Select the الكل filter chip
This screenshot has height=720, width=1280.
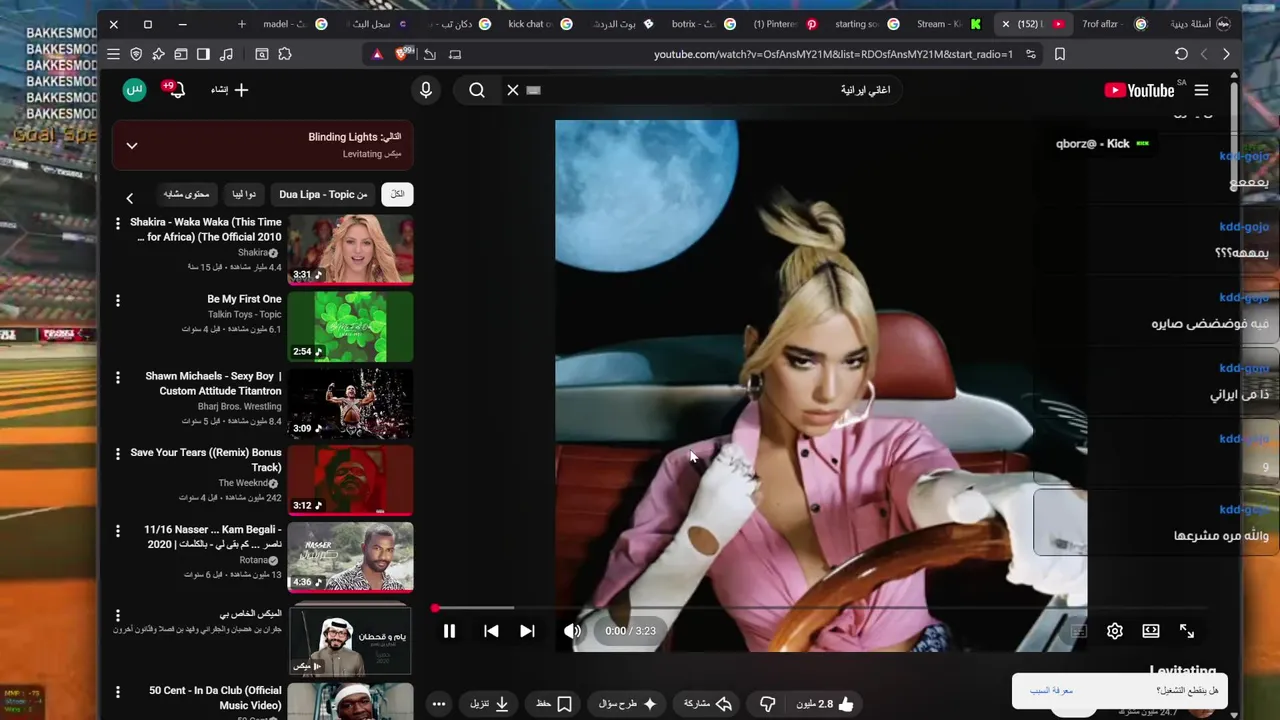pos(397,194)
